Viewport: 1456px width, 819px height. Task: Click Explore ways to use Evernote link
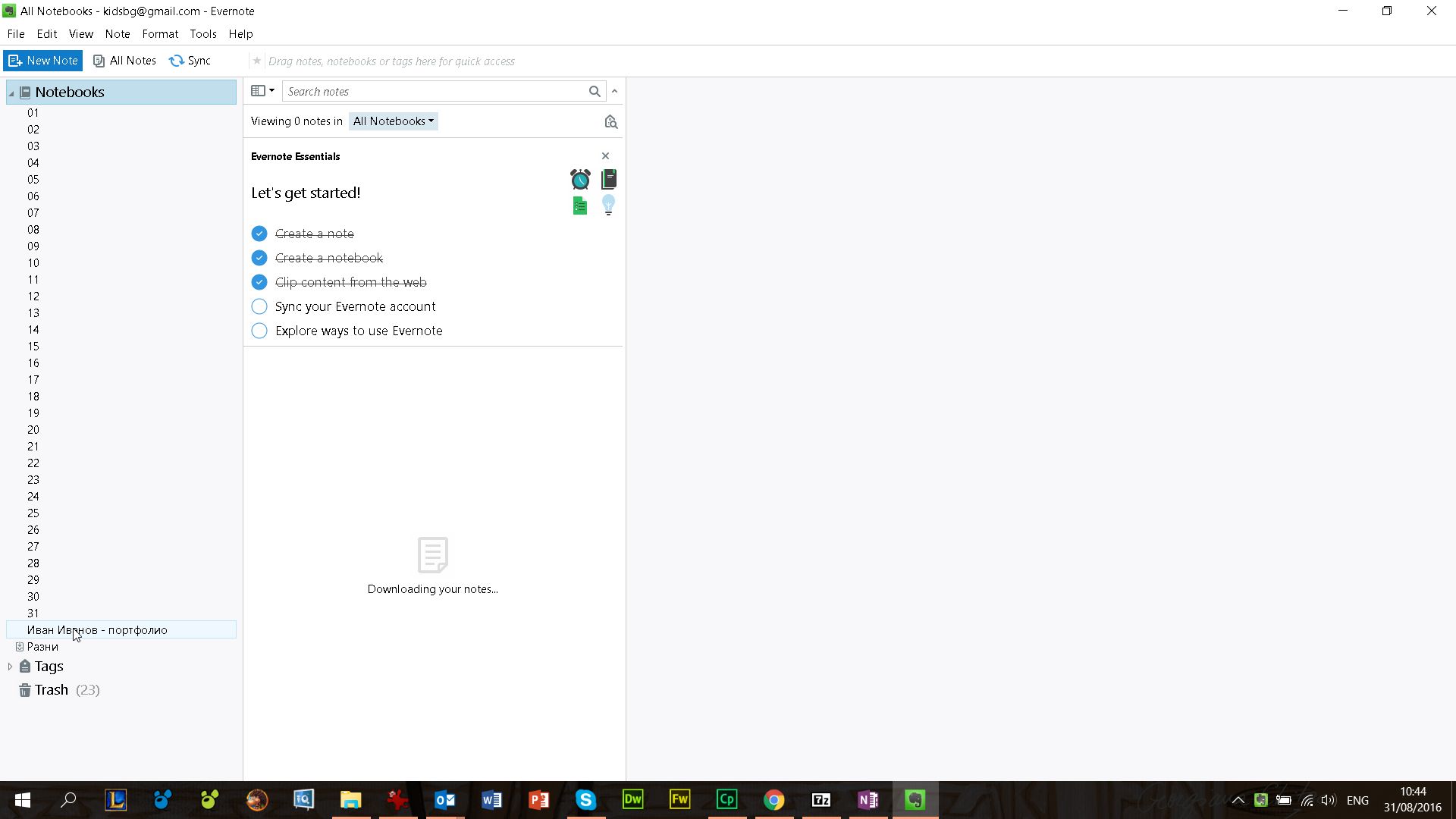click(359, 331)
